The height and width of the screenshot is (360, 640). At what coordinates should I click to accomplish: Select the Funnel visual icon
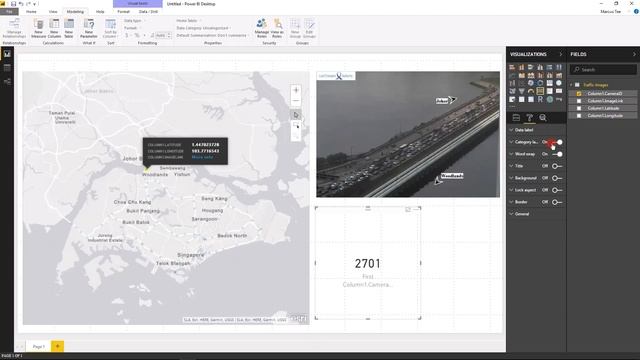pyautogui.click(x=521, y=91)
